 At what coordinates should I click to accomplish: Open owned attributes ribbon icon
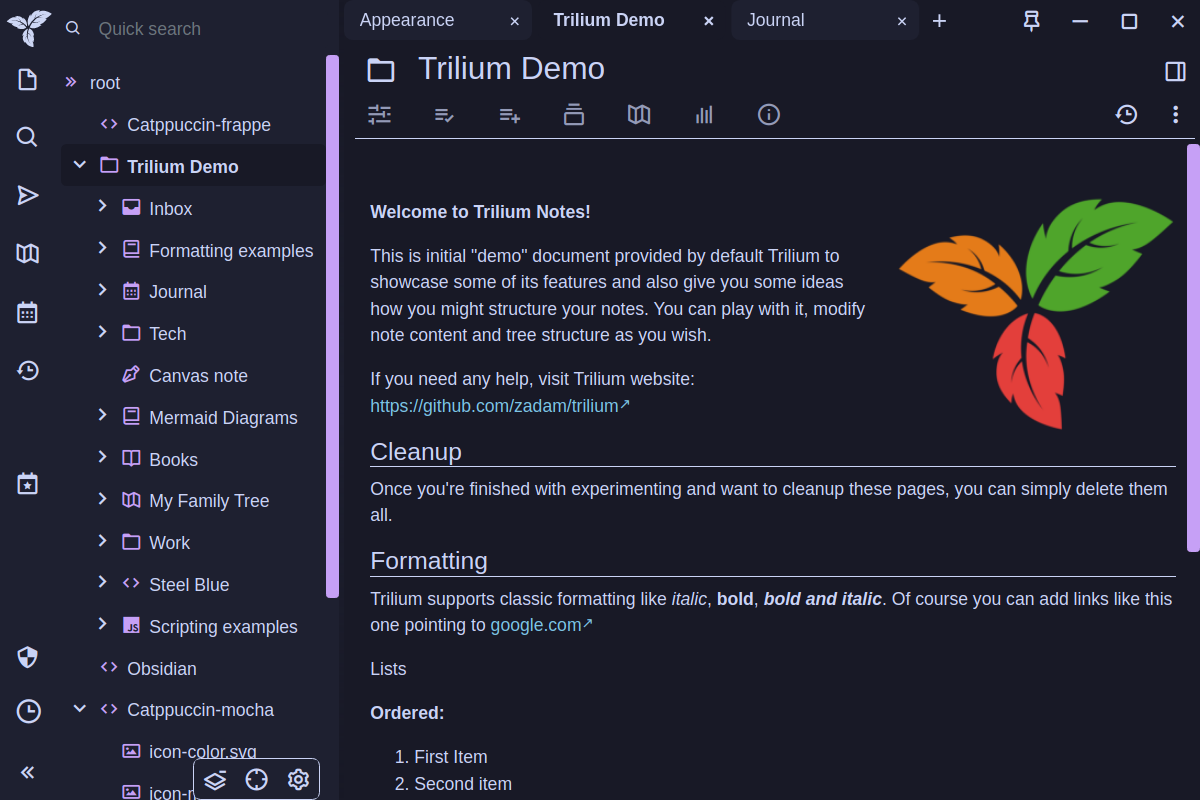[444, 114]
